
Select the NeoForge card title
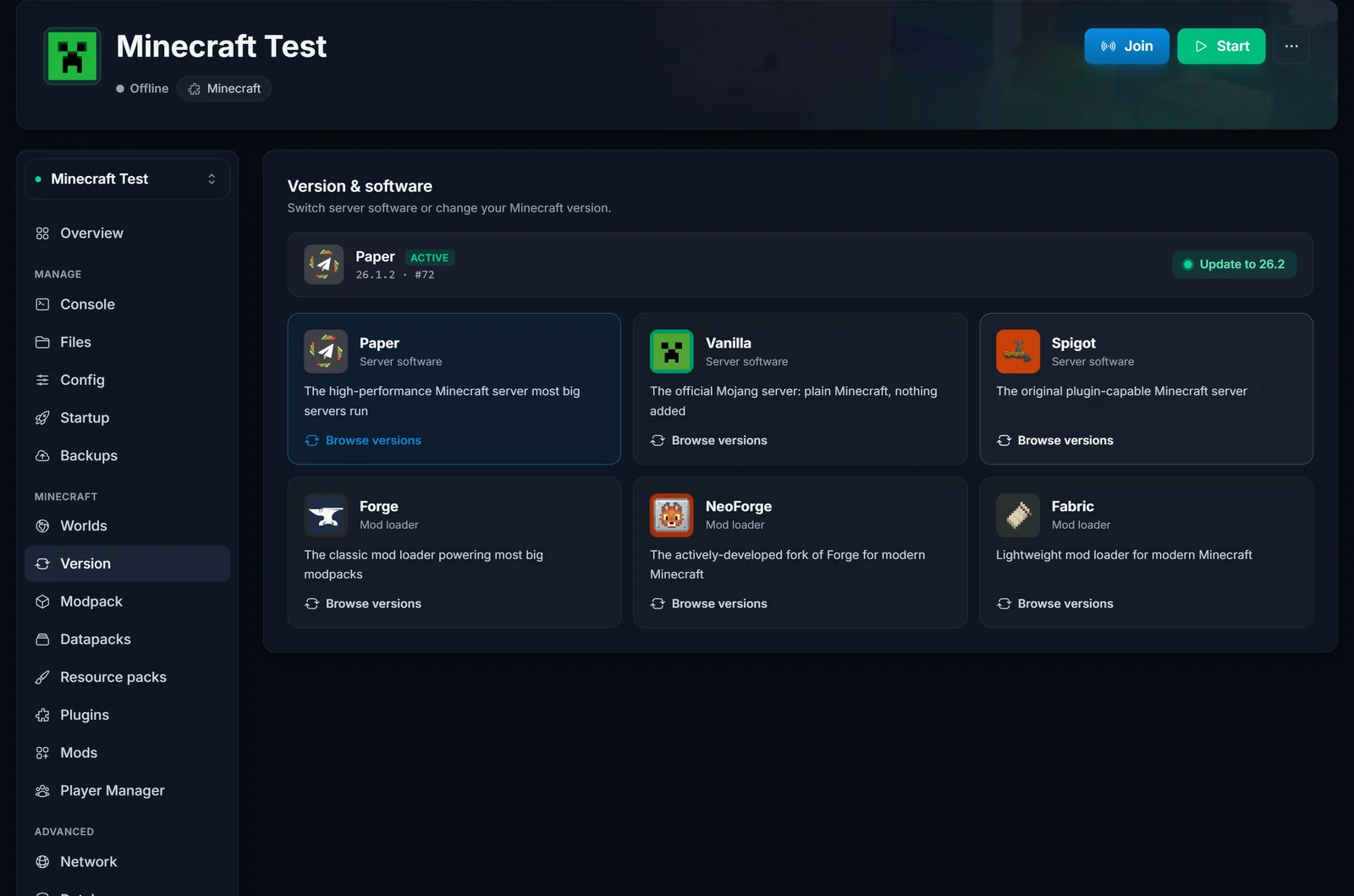coord(739,507)
